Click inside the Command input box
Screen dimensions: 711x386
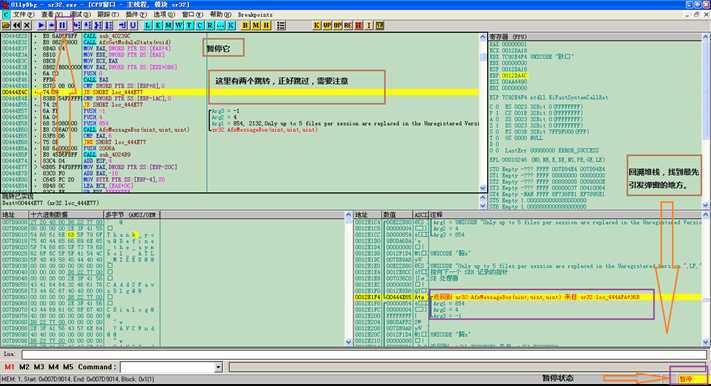tap(167, 367)
